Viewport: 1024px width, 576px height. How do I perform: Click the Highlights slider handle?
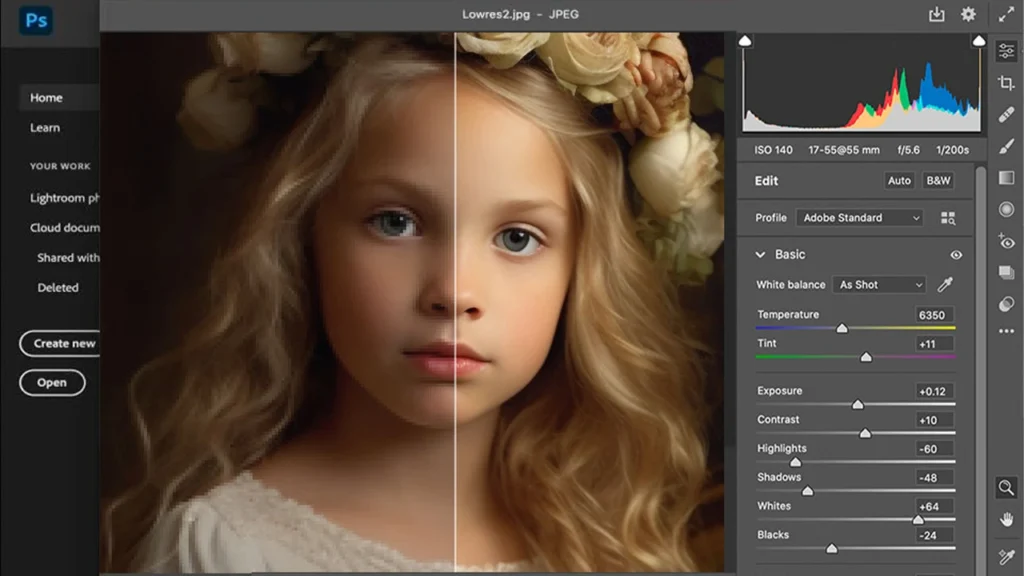[795, 462]
